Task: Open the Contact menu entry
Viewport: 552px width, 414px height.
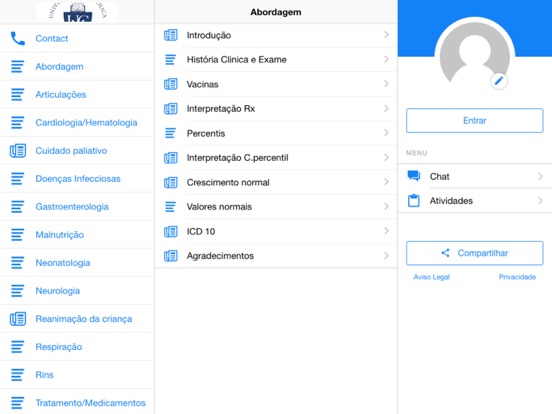Action: (77, 38)
